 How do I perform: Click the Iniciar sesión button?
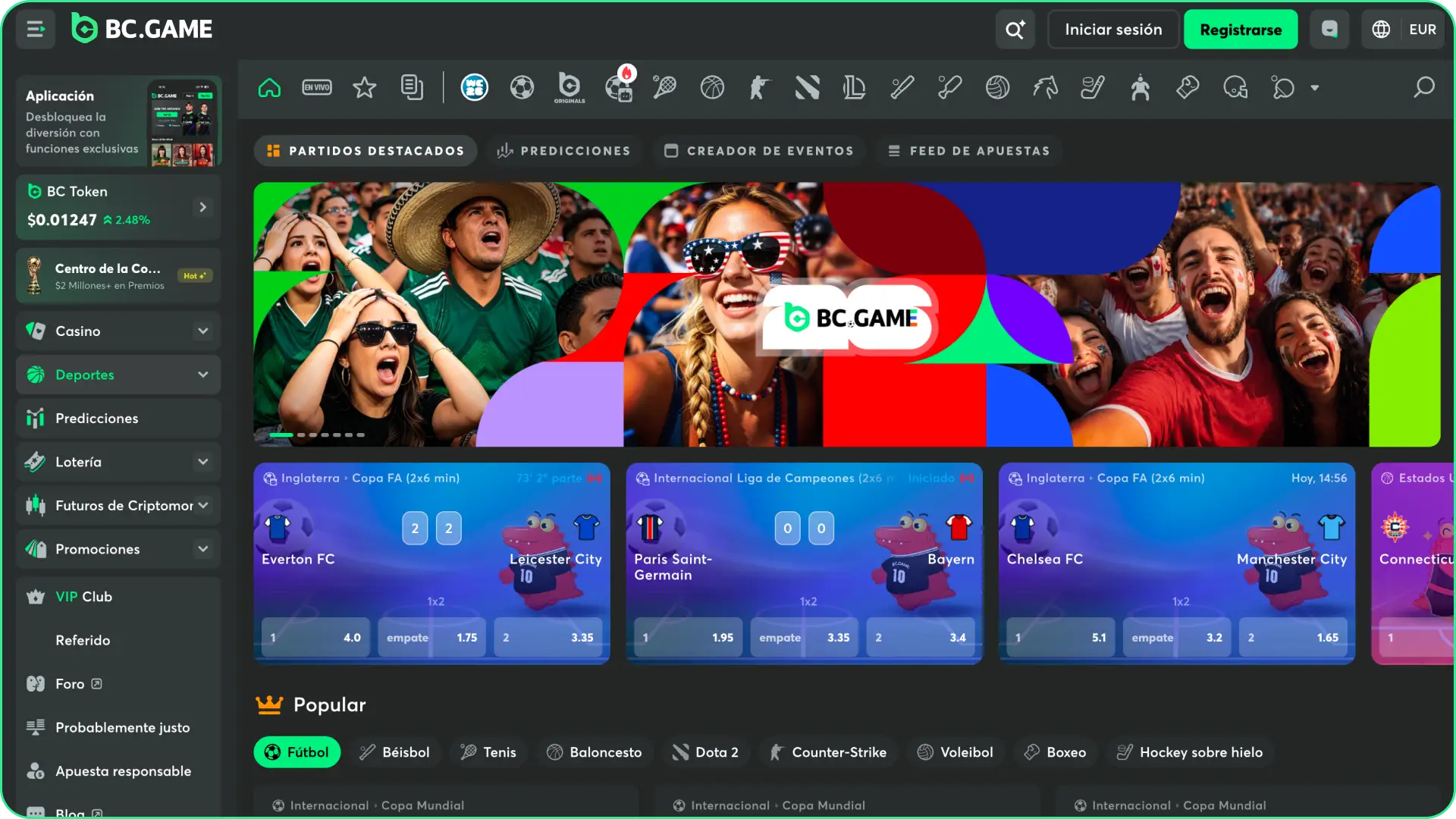[x=1113, y=30]
